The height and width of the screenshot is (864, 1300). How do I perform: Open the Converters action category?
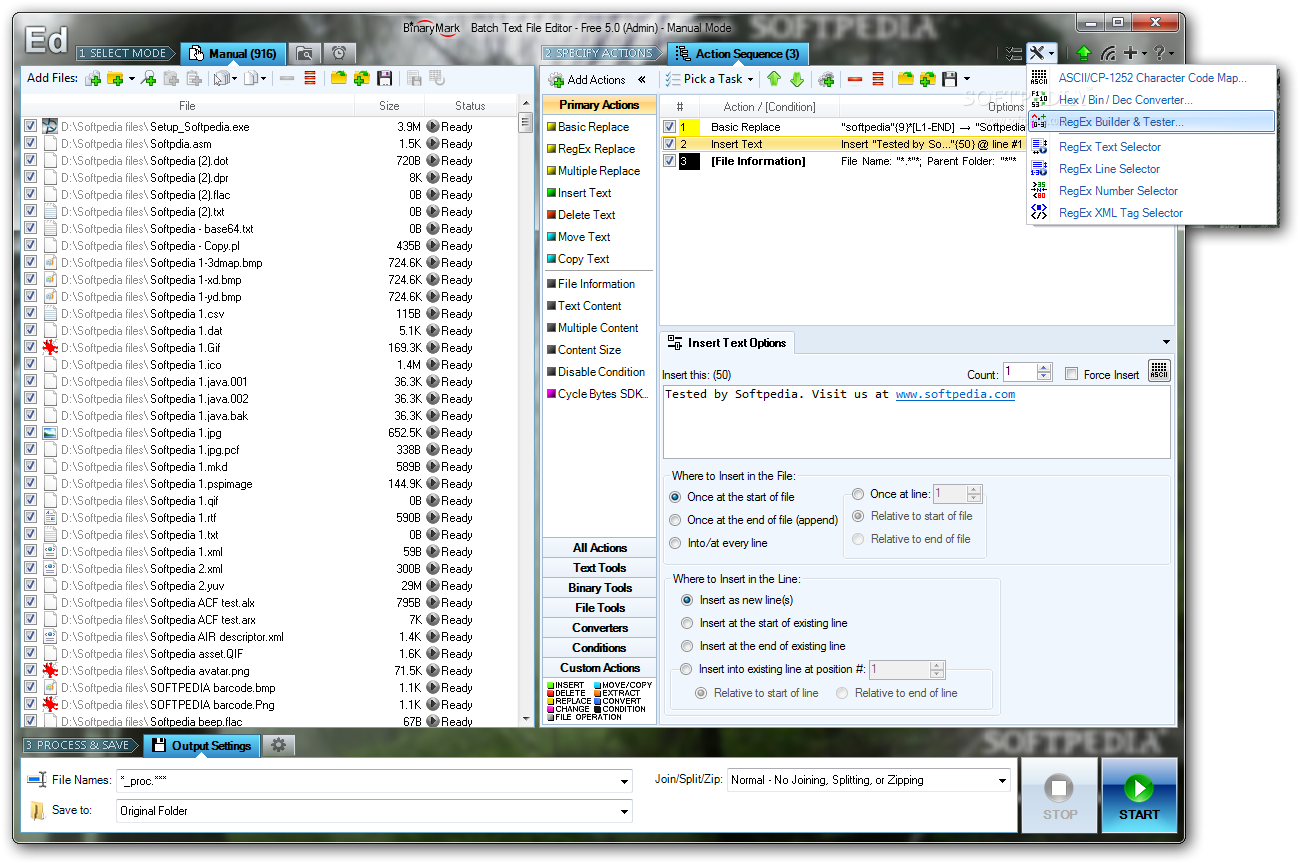[x=599, y=628]
